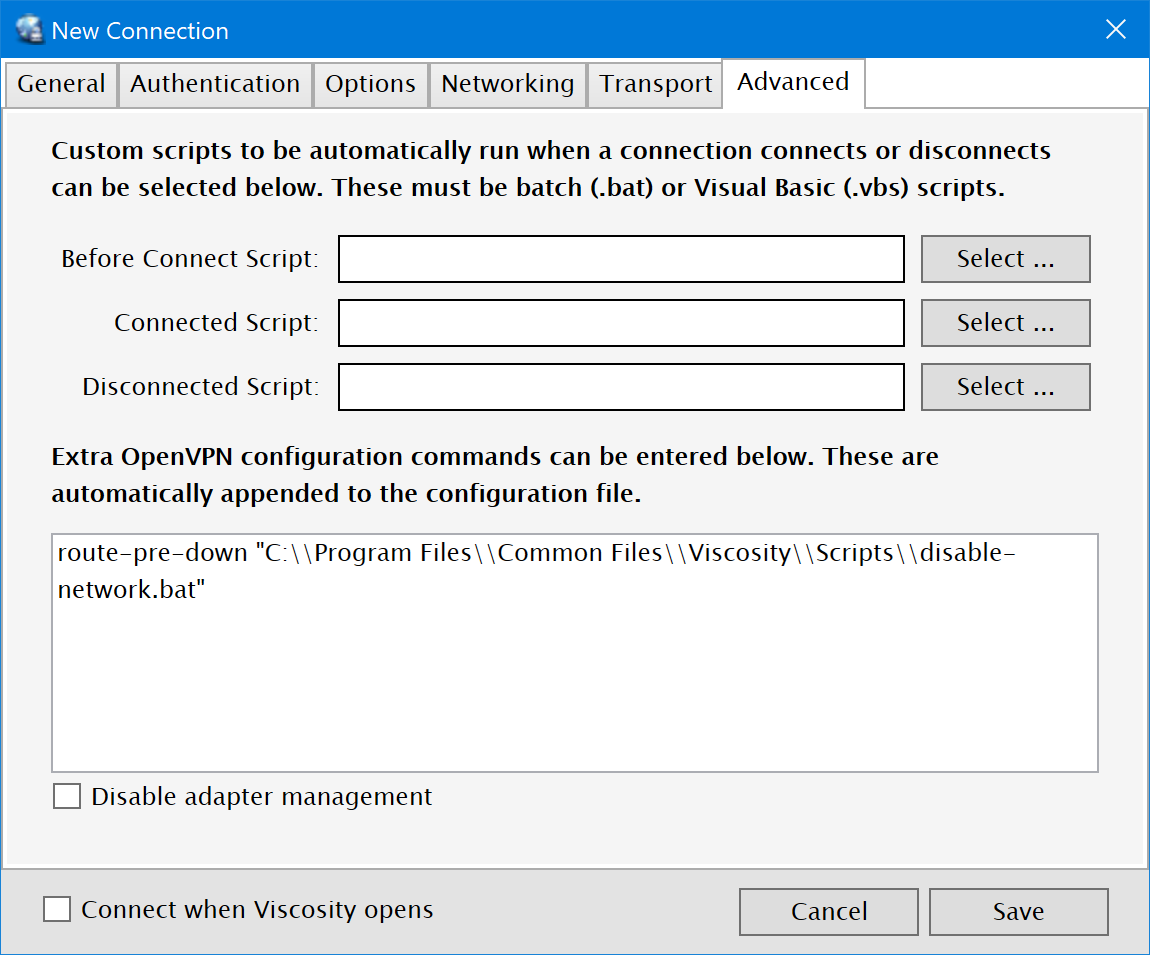Focus the Disconnected Script text box
Image resolution: width=1150 pixels, height=955 pixels.
coord(621,387)
